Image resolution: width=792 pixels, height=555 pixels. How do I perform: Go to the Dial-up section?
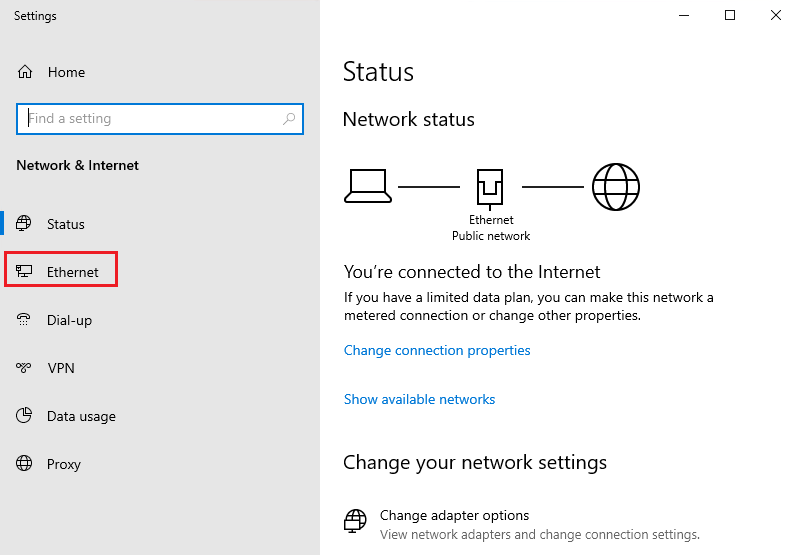click(69, 320)
